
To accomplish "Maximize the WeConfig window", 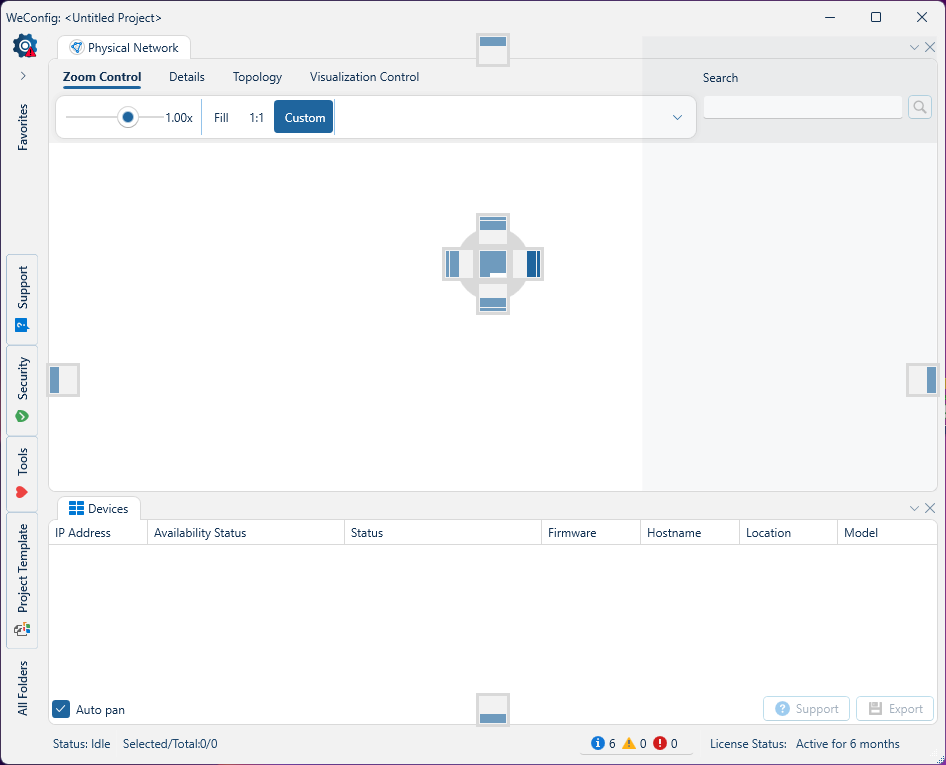I will click(x=876, y=17).
